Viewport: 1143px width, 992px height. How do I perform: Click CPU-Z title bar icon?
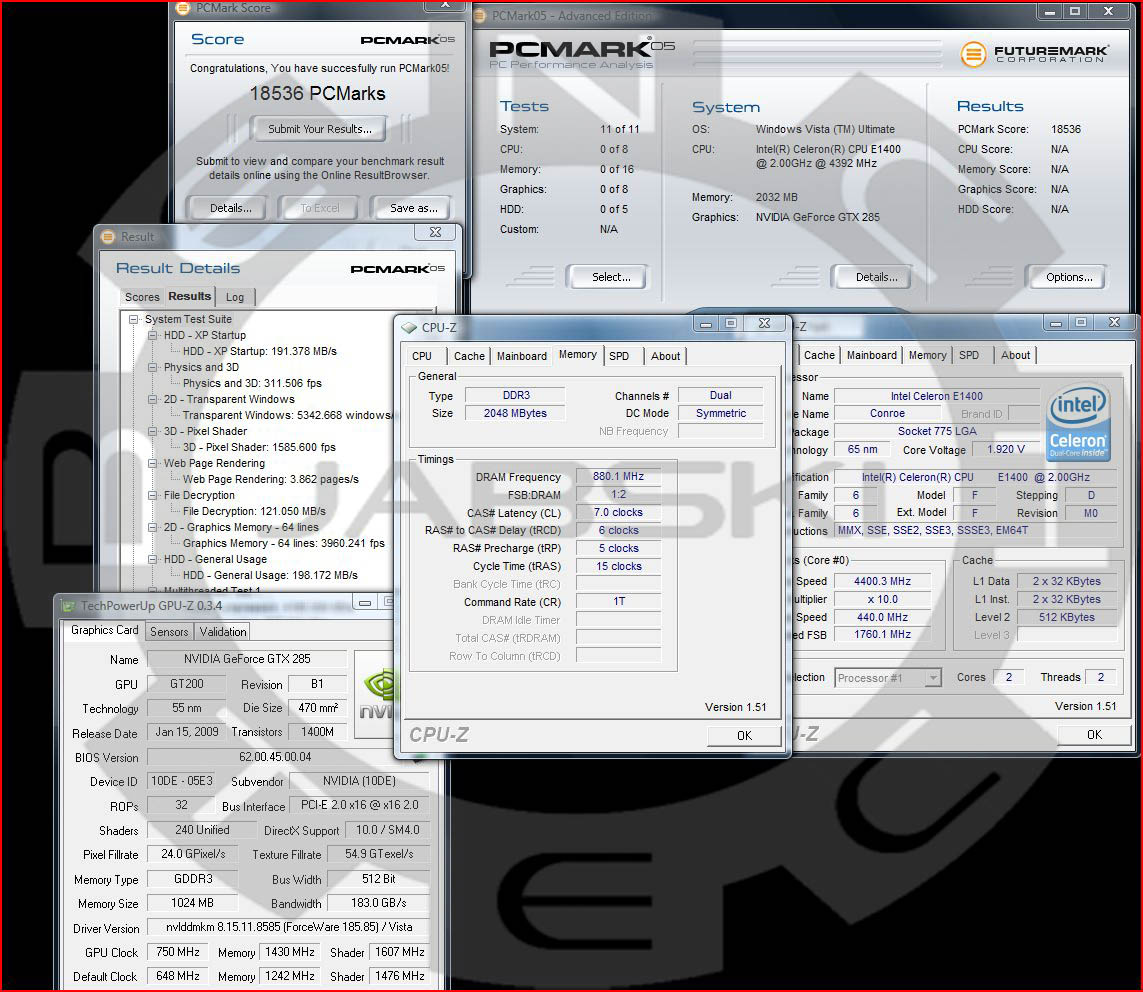point(409,327)
